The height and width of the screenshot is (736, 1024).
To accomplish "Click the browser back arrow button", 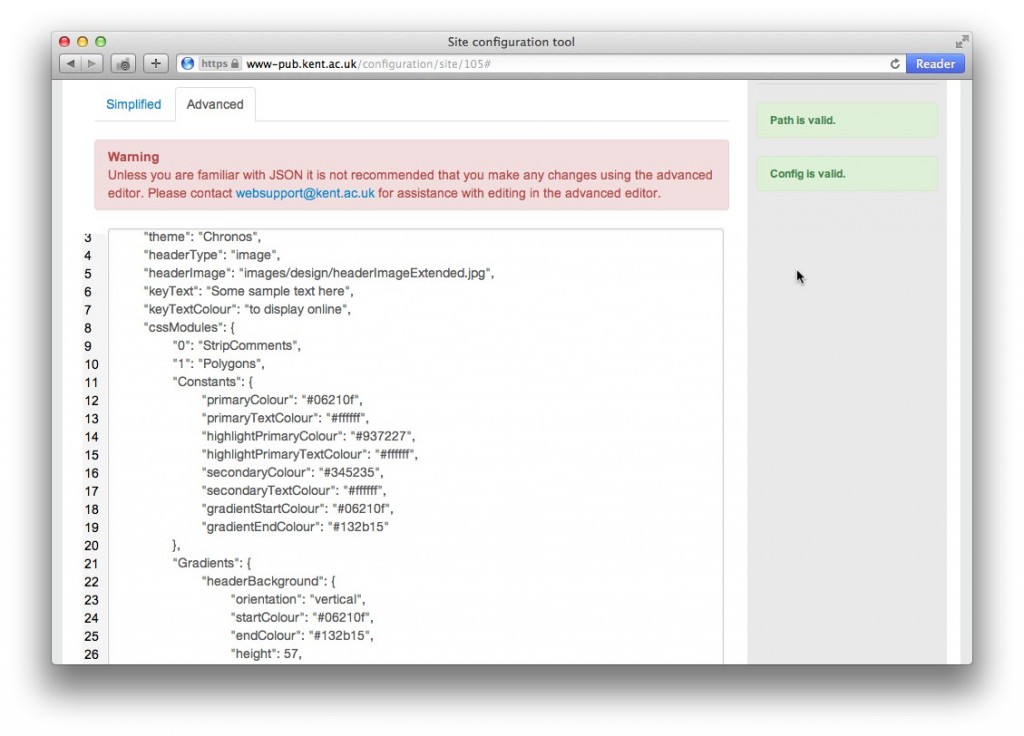I will [x=71, y=64].
